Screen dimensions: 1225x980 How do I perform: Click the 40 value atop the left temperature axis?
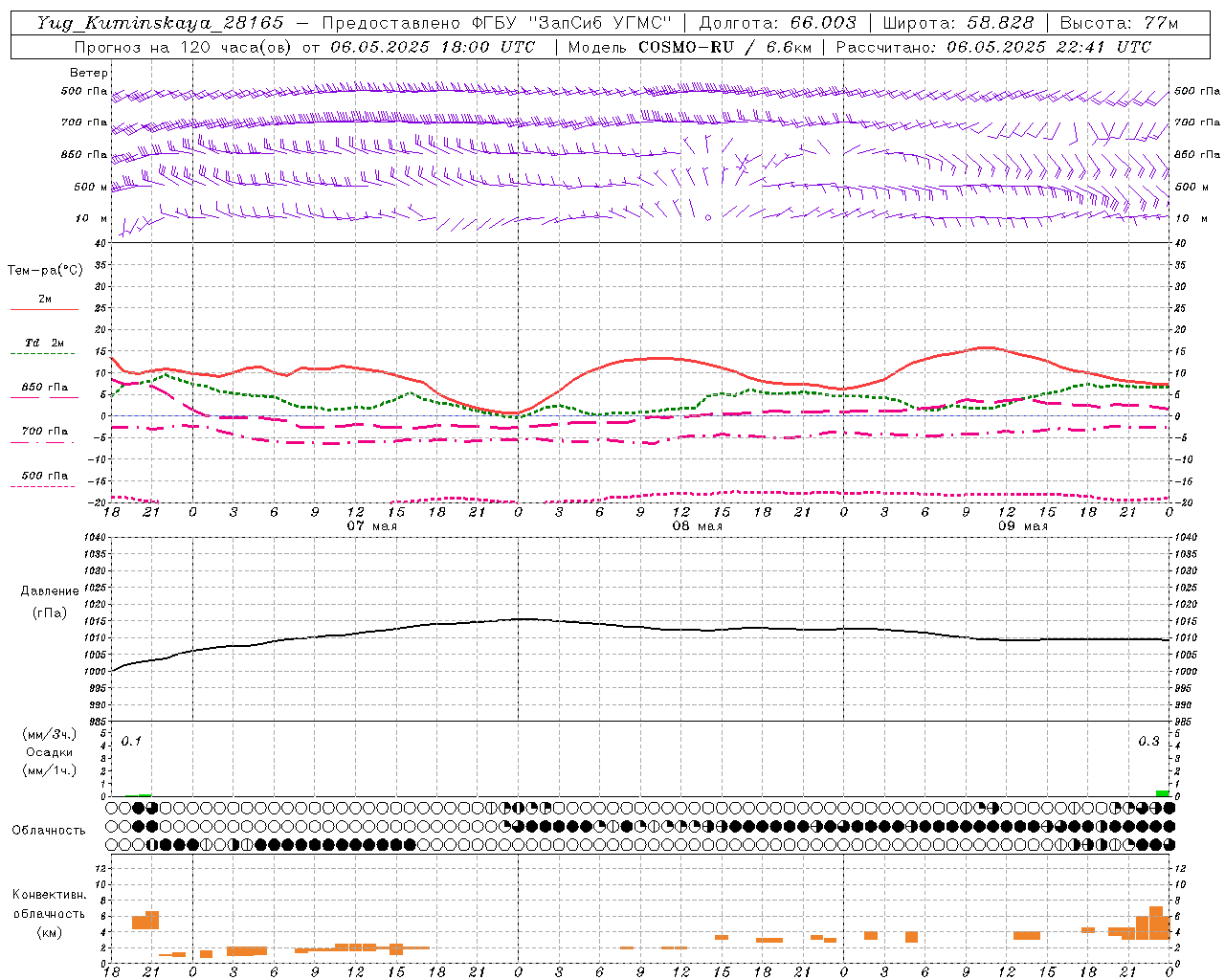[x=100, y=243]
